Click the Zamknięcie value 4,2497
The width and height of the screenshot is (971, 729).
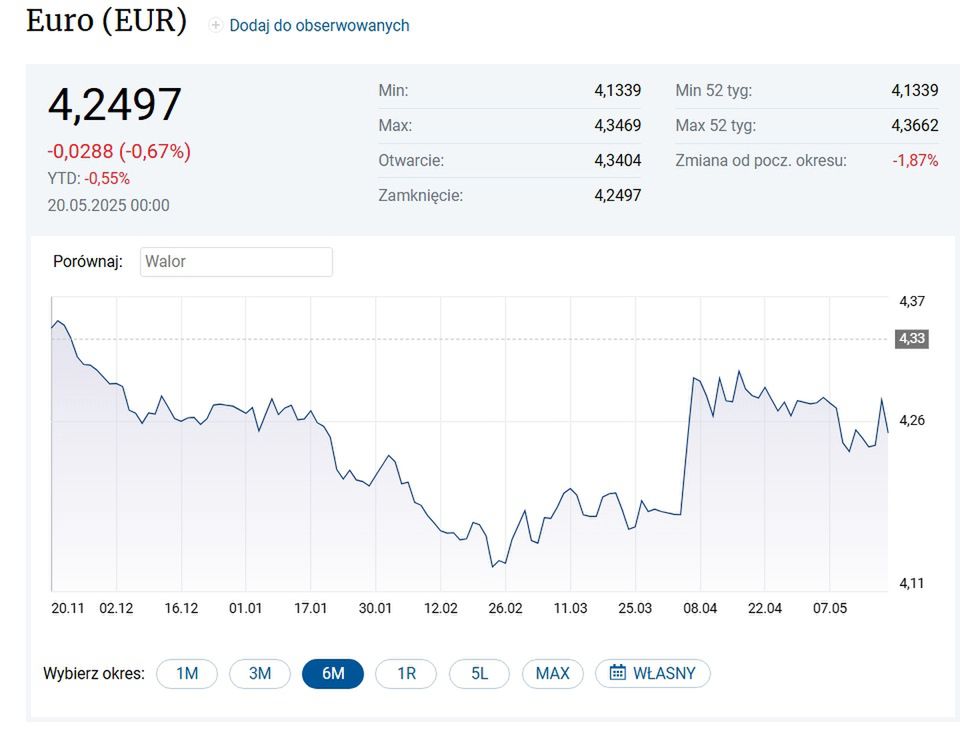(618, 195)
